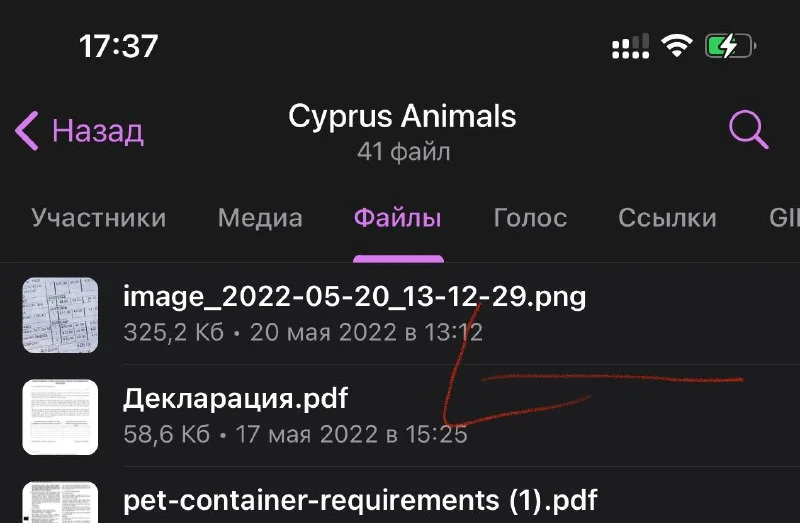Open image_2022-05-20_13-12-29.png file entry
This screenshot has width=800, height=523.
(x=354, y=297)
